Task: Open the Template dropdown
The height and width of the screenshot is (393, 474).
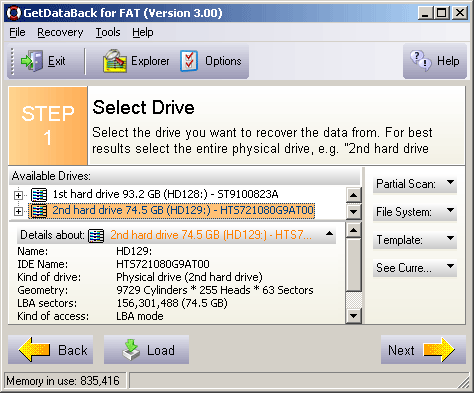Action: point(415,240)
